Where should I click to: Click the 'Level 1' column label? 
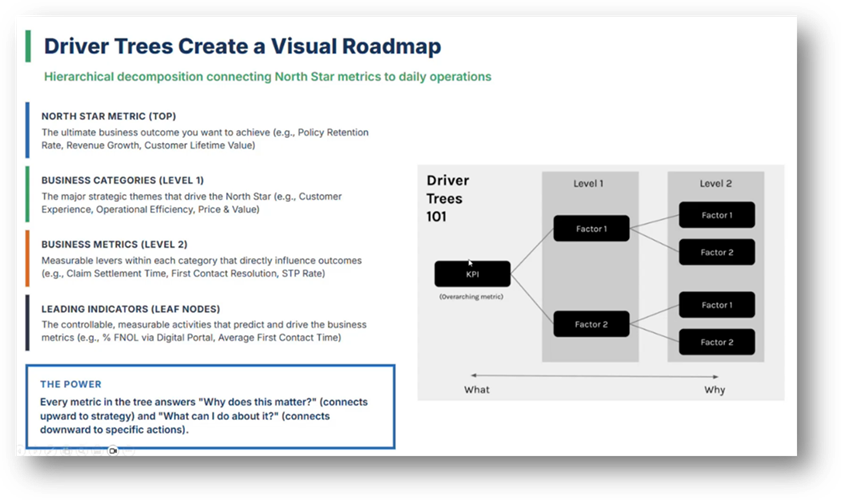[588, 183]
